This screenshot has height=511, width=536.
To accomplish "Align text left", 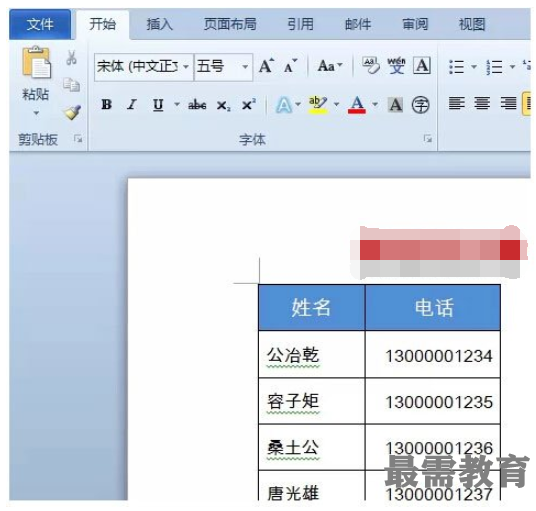I will (x=456, y=103).
